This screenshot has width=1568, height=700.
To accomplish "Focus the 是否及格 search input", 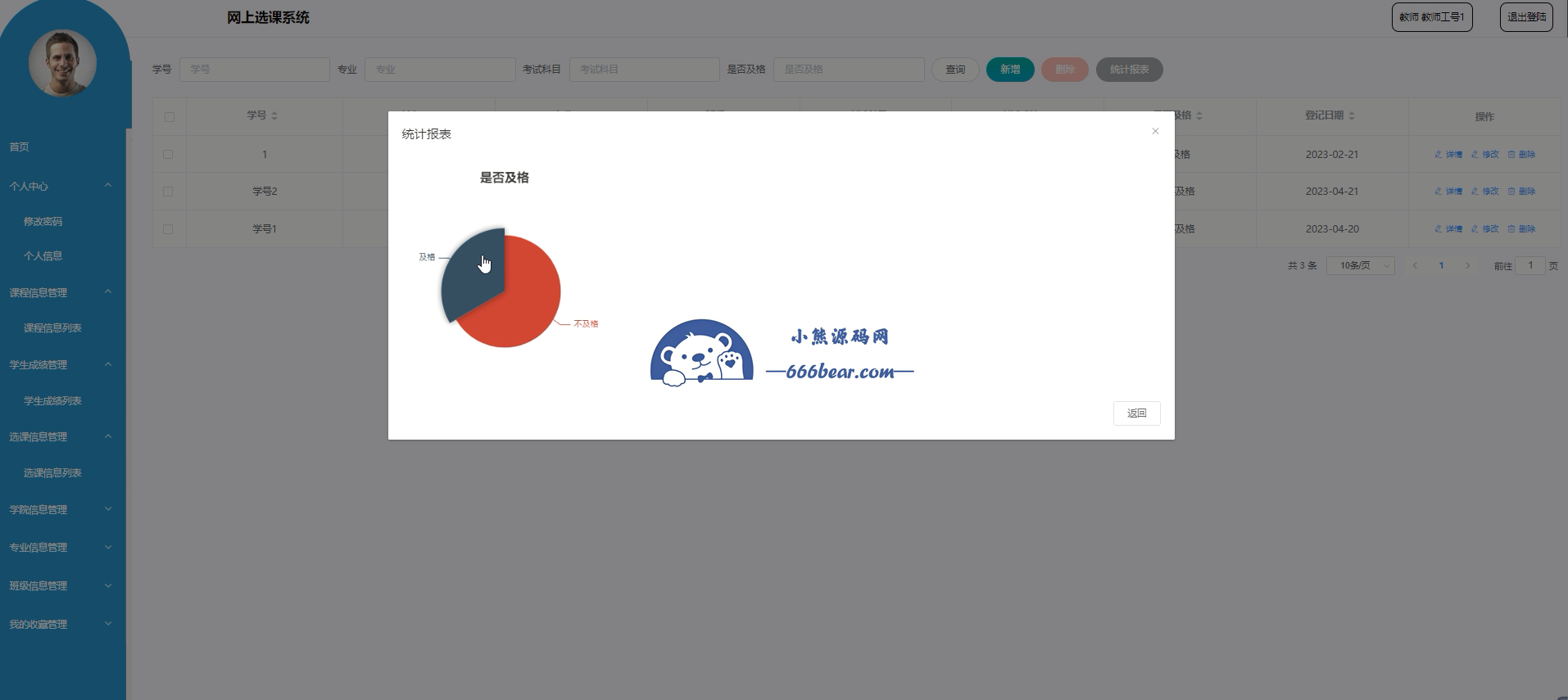I will 849,70.
